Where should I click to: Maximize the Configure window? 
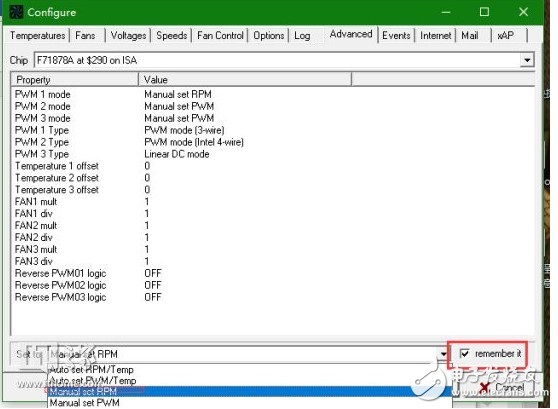tap(484, 12)
